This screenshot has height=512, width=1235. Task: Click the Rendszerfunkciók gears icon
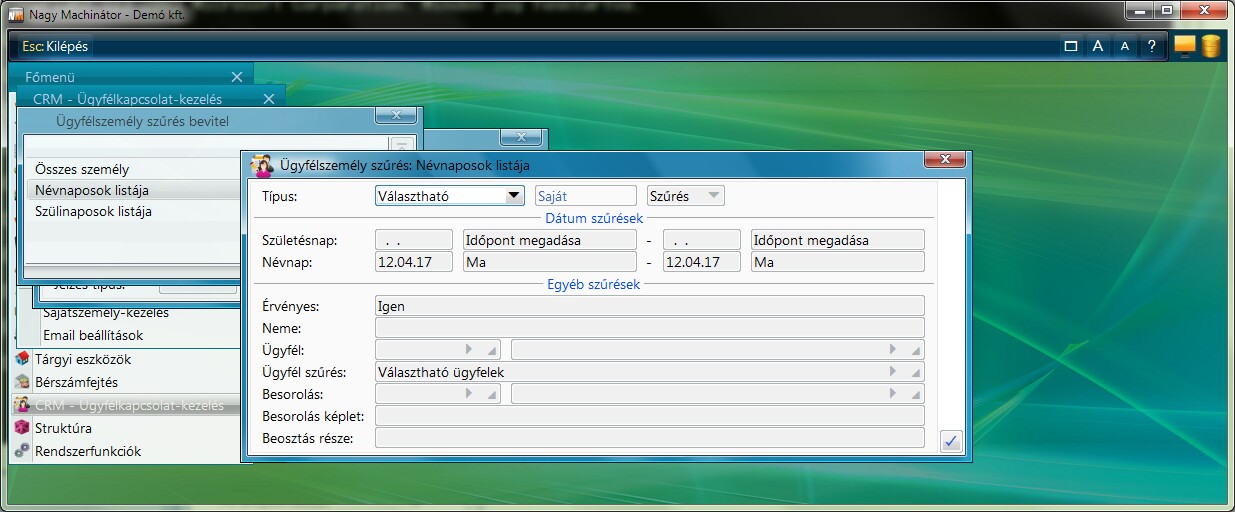[x=22, y=451]
